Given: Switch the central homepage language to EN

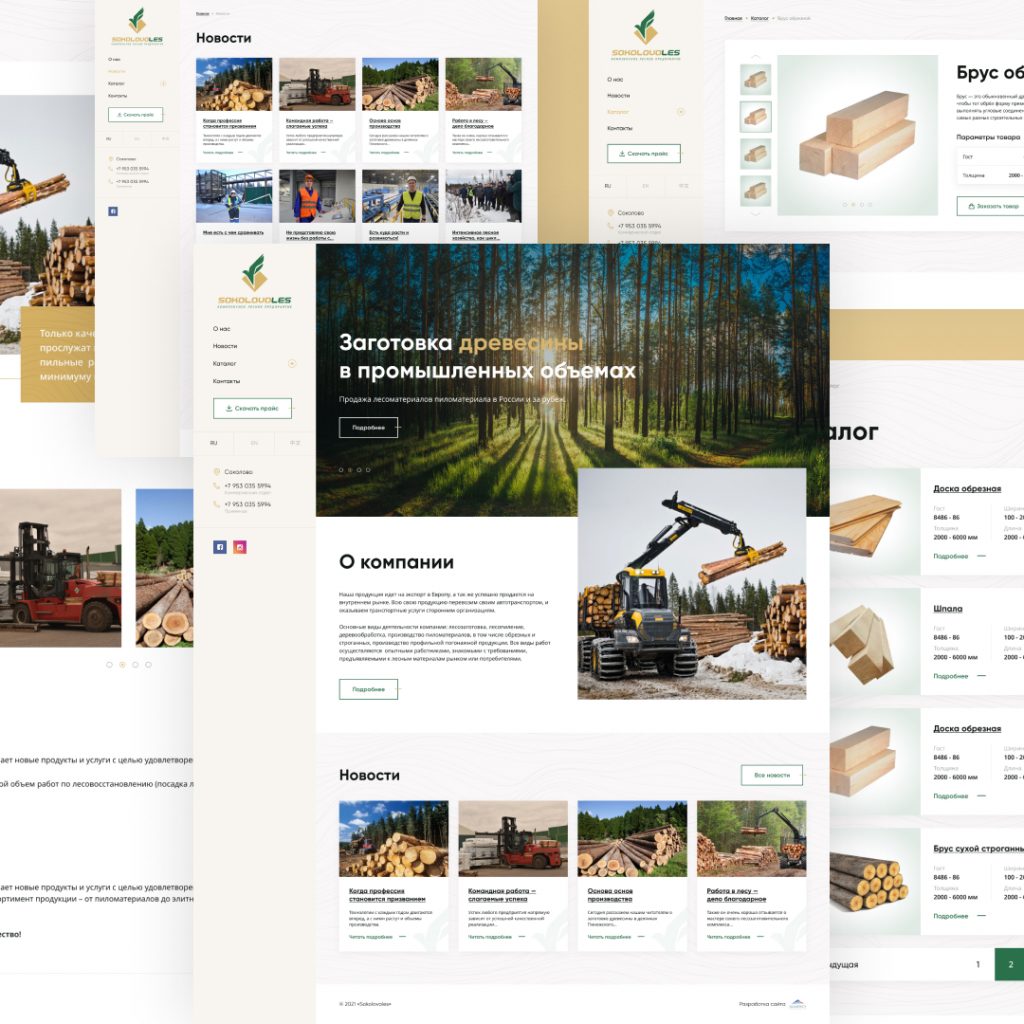Looking at the screenshot, I should pos(254,442).
